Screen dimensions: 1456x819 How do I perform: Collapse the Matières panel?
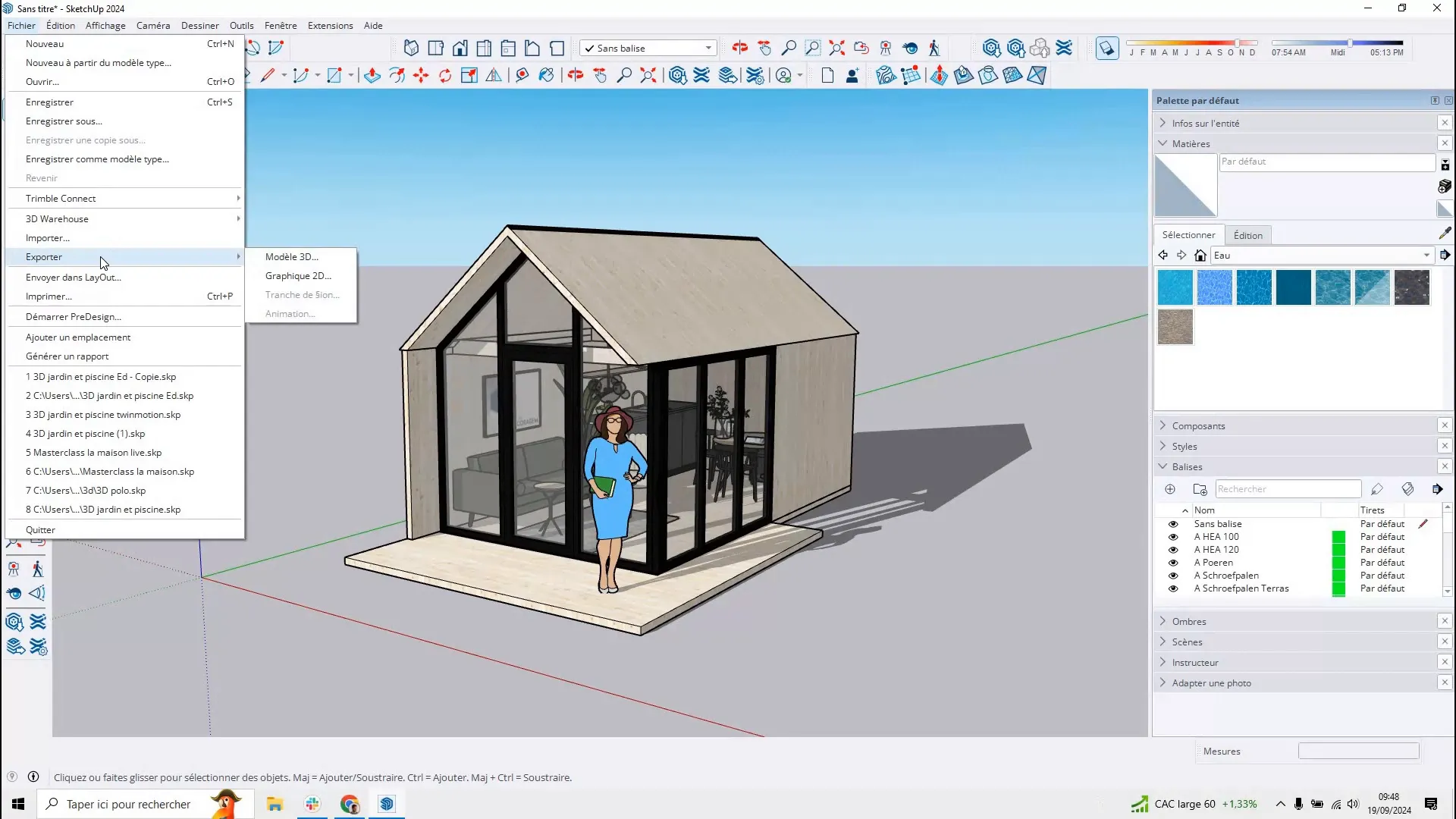click(1163, 143)
